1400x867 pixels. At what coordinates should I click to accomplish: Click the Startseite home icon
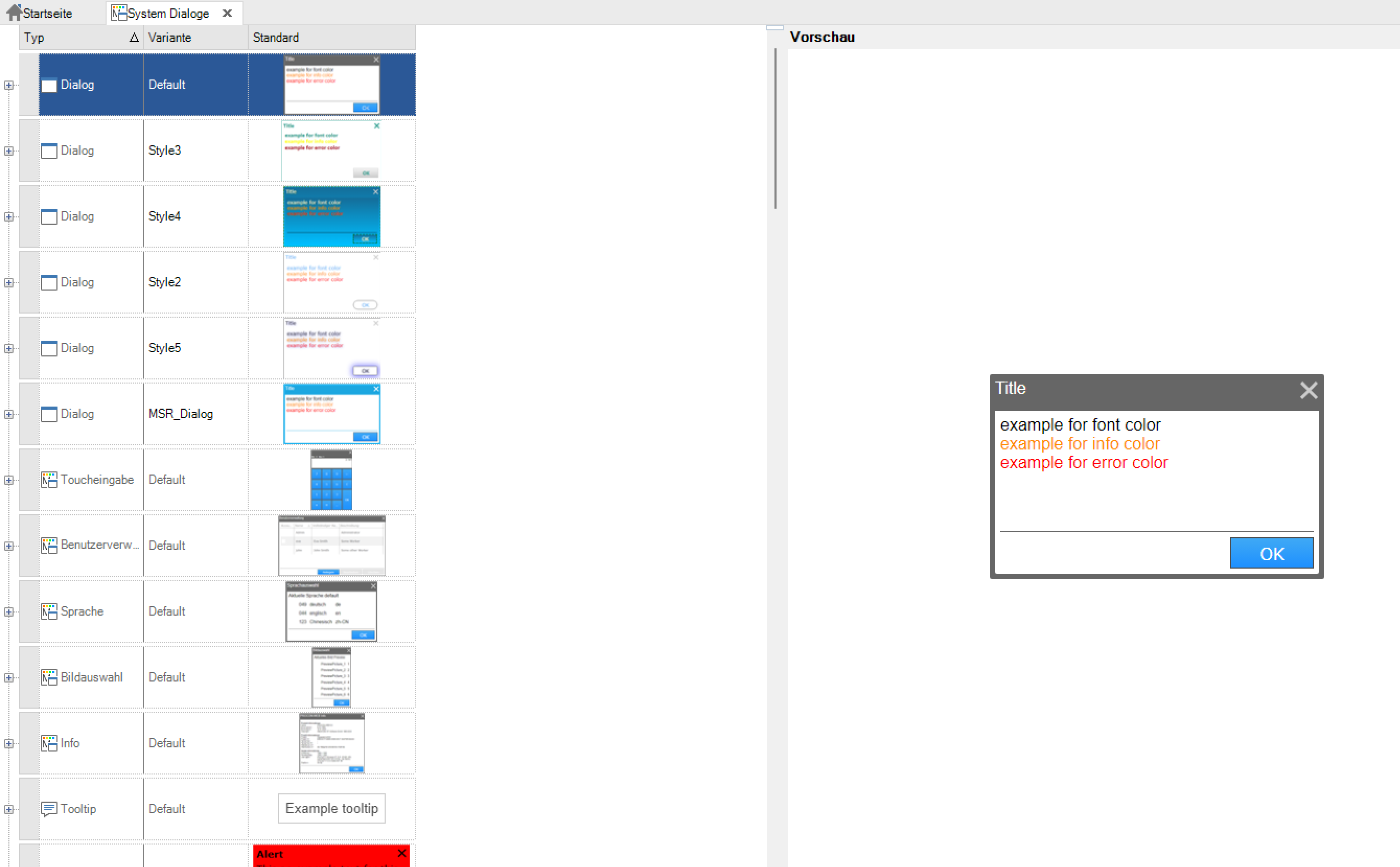[x=14, y=13]
